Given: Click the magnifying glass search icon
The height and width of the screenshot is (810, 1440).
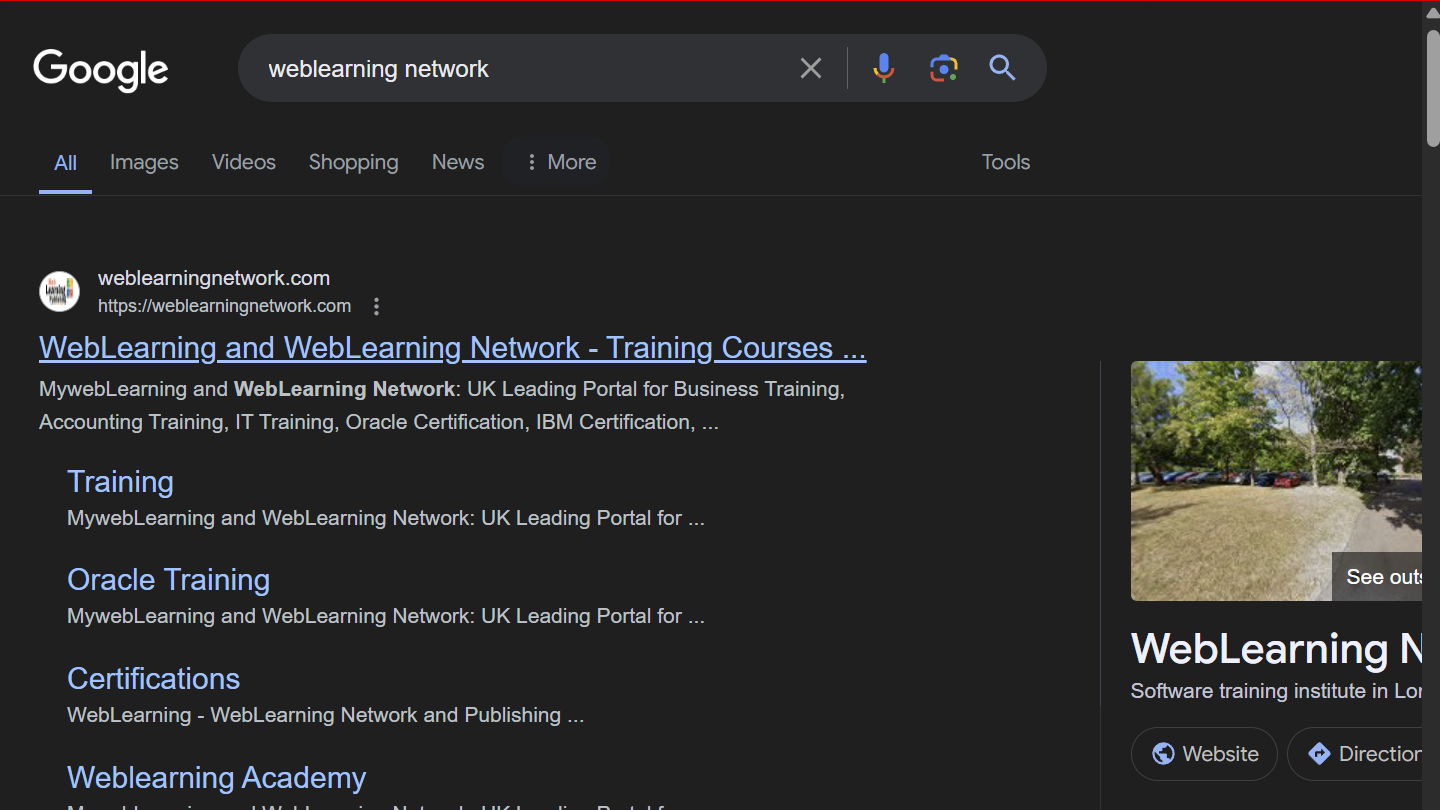Looking at the screenshot, I should (x=1002, y=68).
